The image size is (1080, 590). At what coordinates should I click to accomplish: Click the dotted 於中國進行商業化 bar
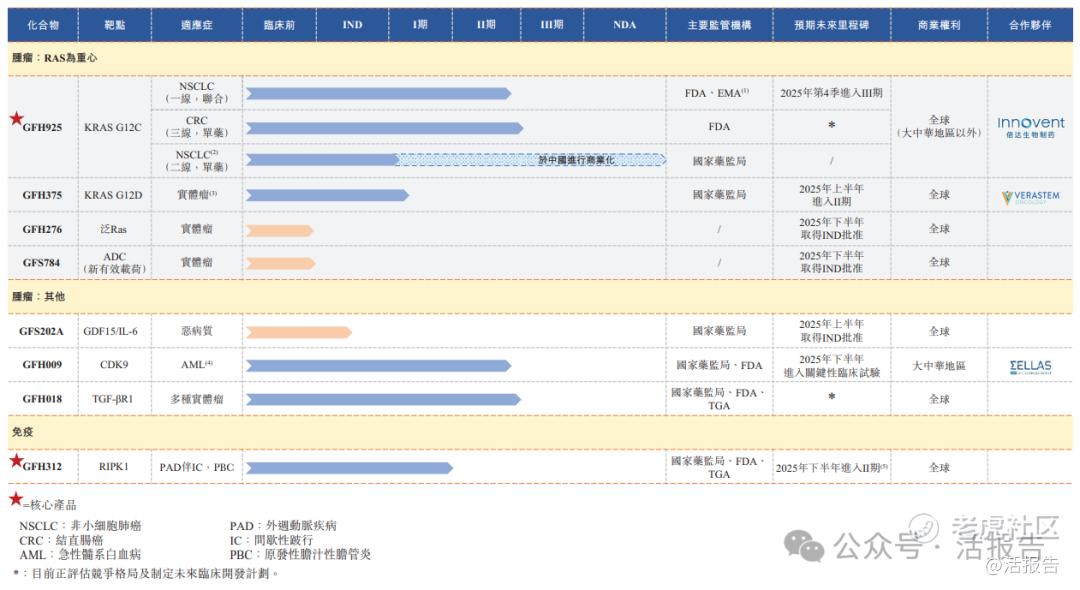point(532,160)
